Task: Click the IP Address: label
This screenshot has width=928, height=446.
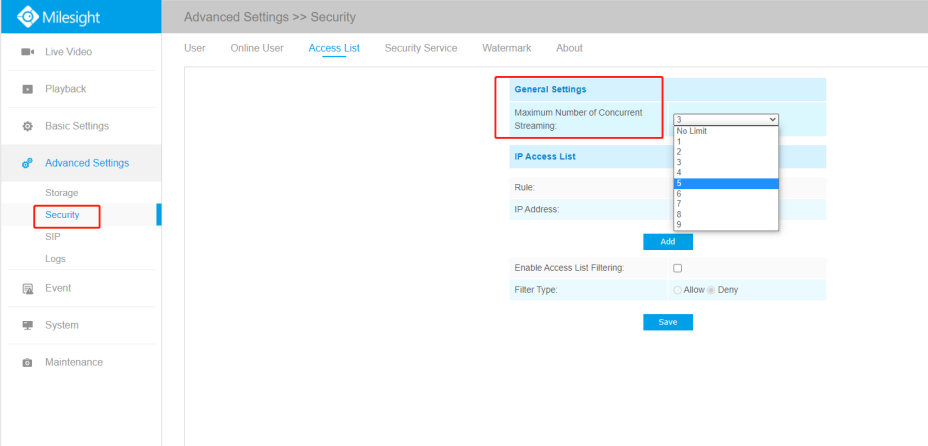Action: pos(537,209)
